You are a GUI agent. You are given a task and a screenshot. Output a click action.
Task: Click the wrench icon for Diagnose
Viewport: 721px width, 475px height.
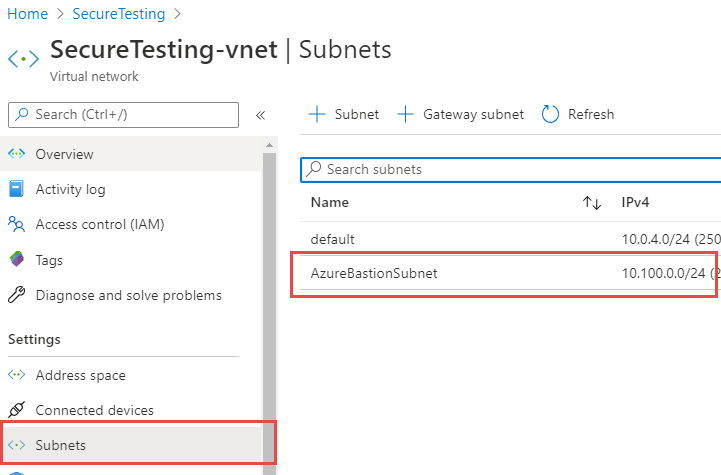coord(17,294)
